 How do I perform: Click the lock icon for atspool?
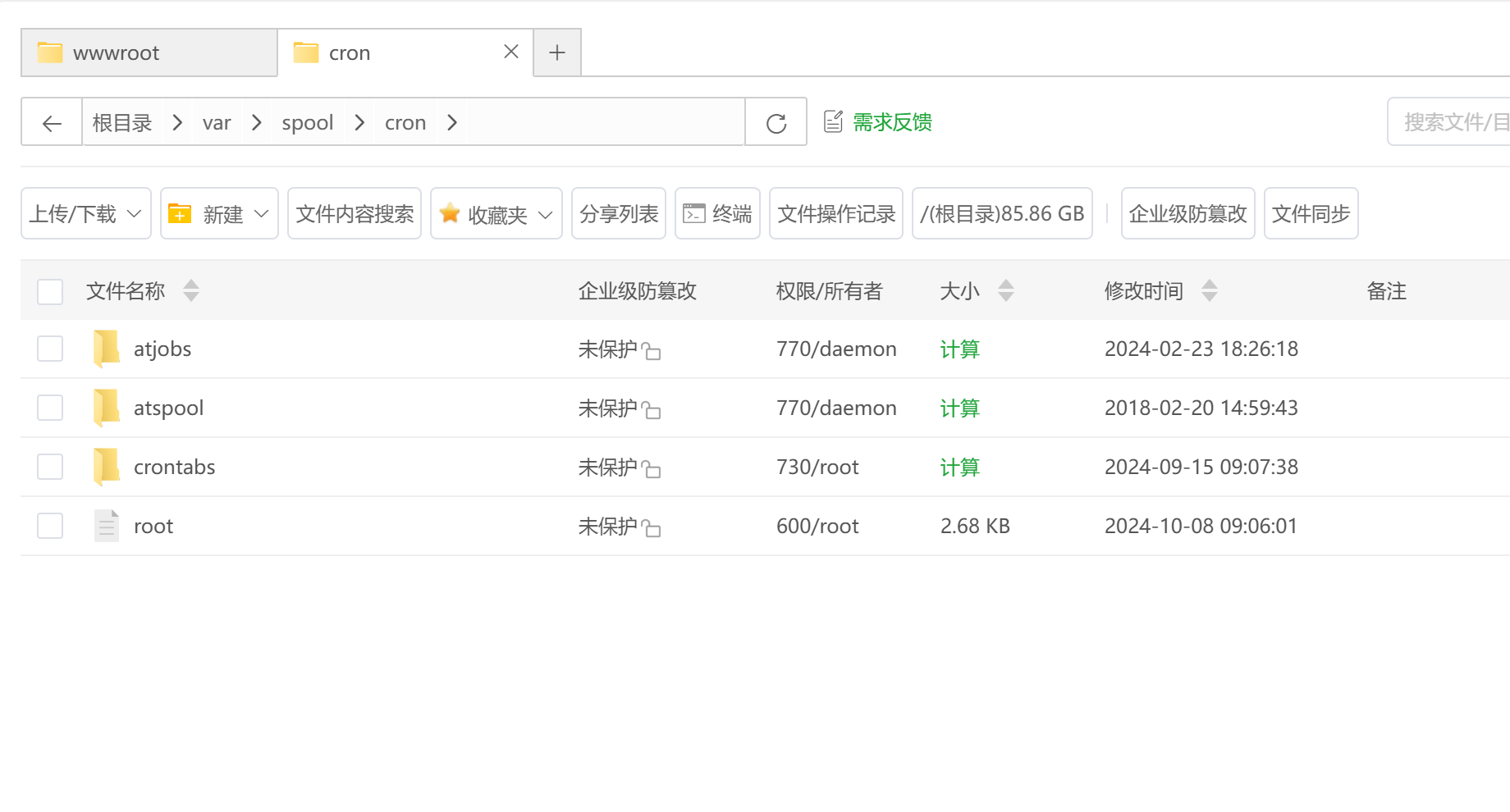click(651, 409)
